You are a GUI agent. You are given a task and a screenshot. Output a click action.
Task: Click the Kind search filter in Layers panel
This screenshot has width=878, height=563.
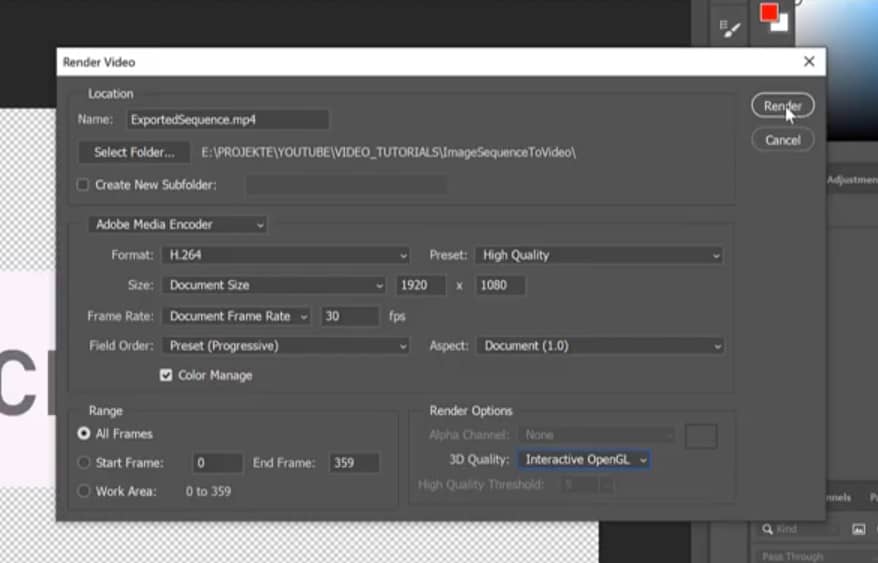click(799, 529)
